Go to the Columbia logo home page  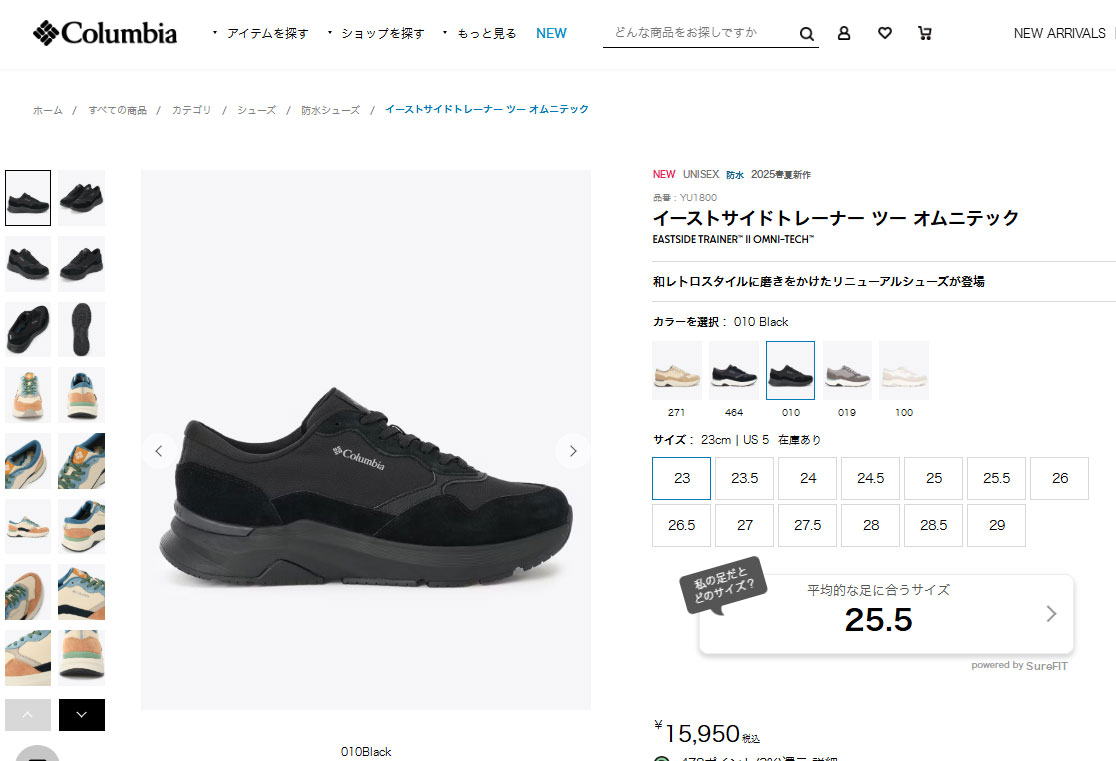coord(105,33)
